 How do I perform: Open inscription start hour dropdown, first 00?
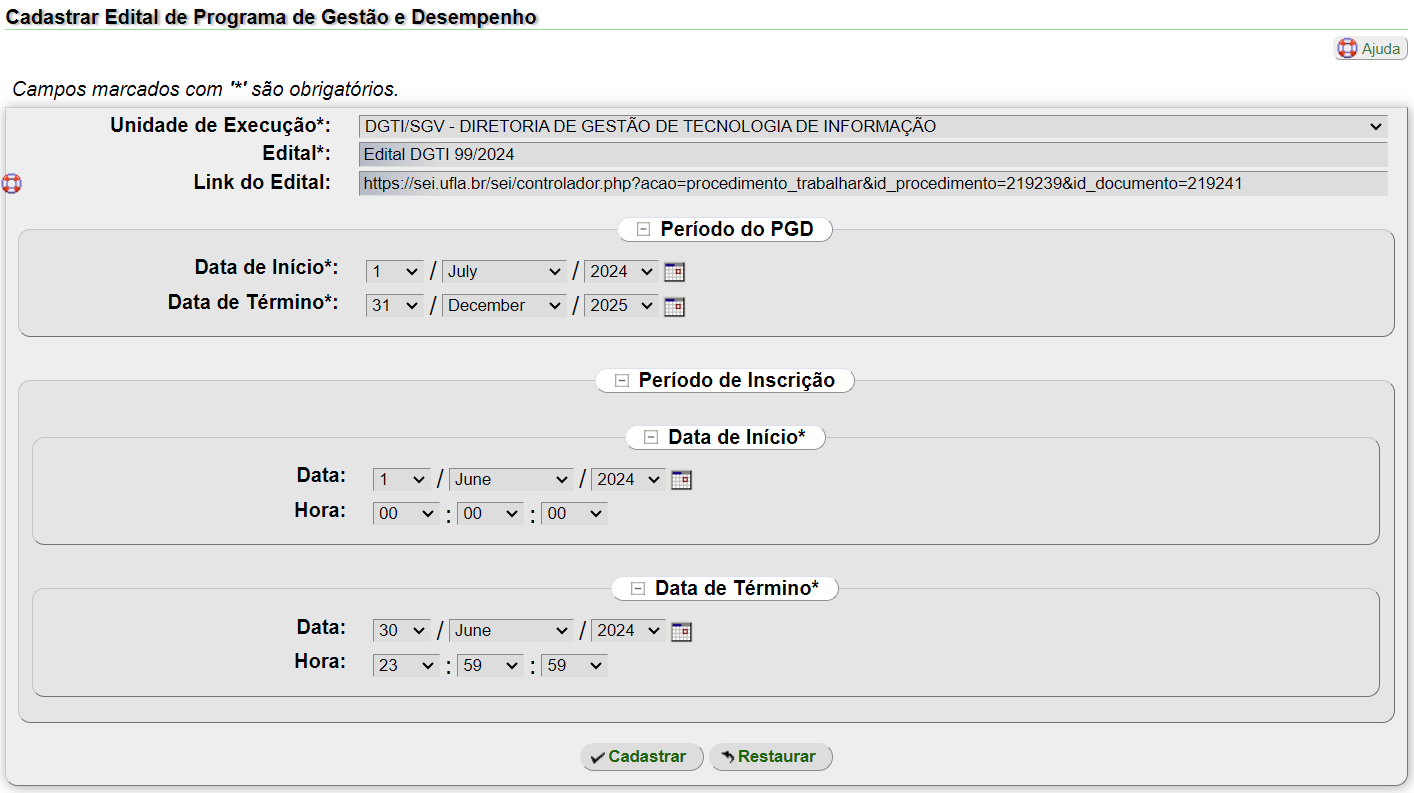click(406, 513)
